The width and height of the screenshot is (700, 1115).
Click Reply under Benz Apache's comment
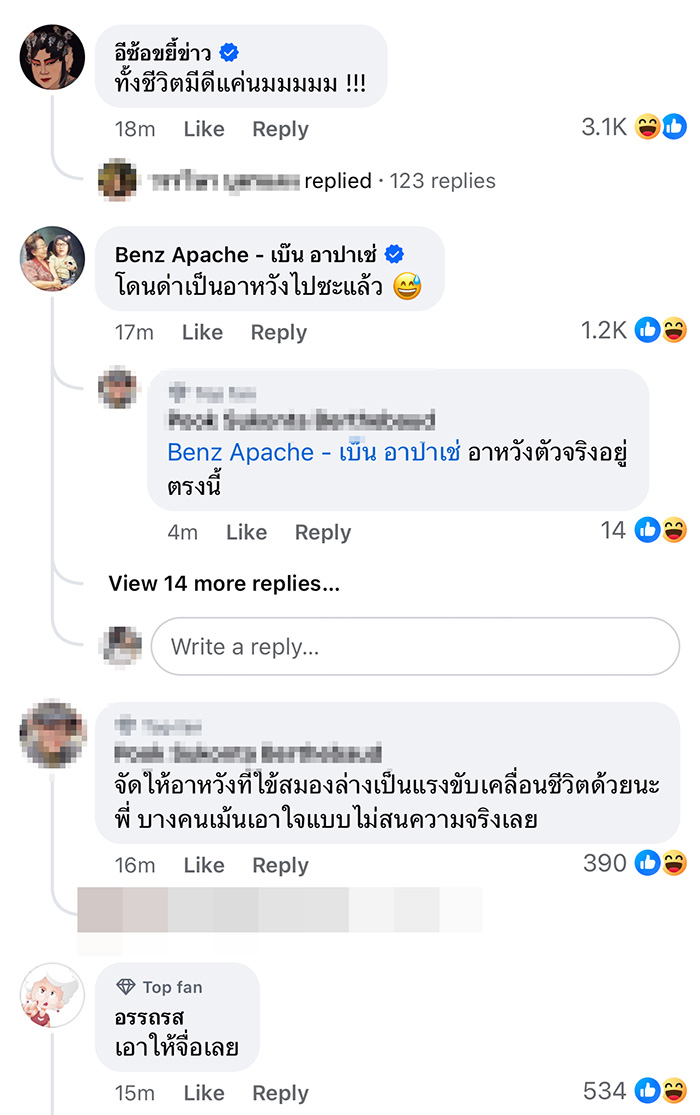pyautogui.click(x=279, y=332)
